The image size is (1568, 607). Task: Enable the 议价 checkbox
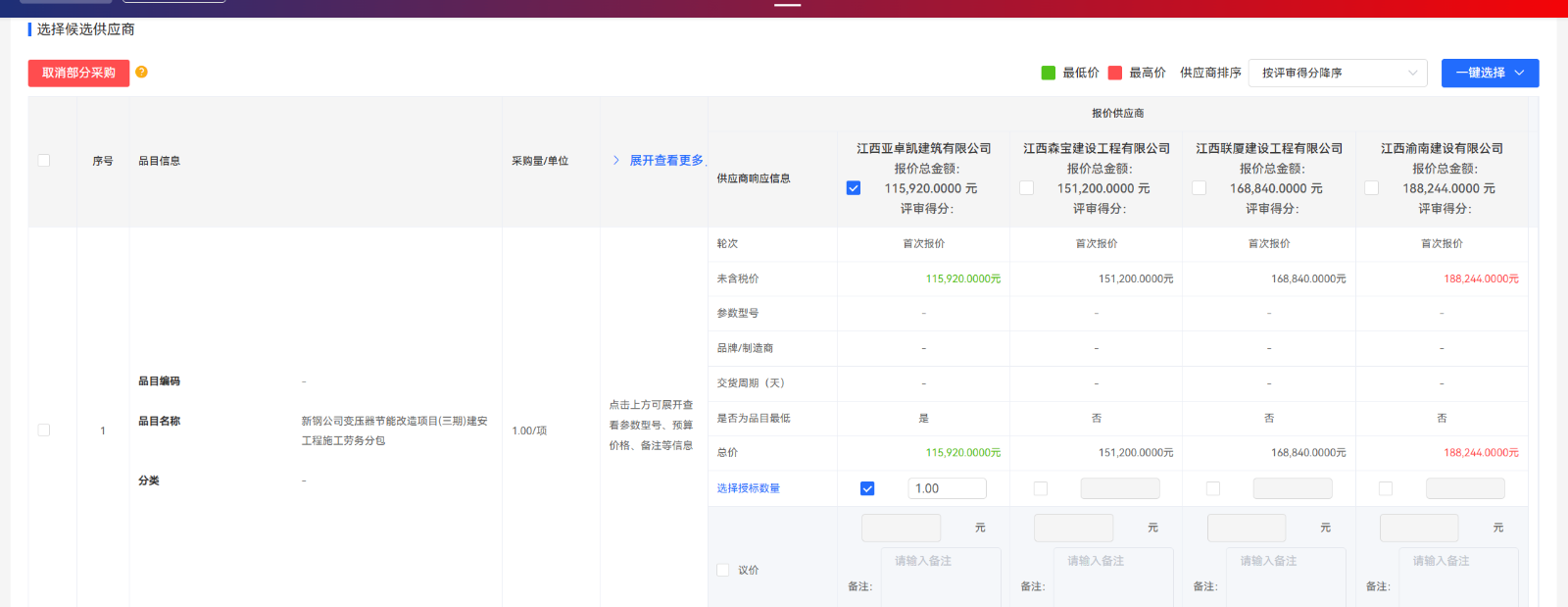click(x=723, y=570)
